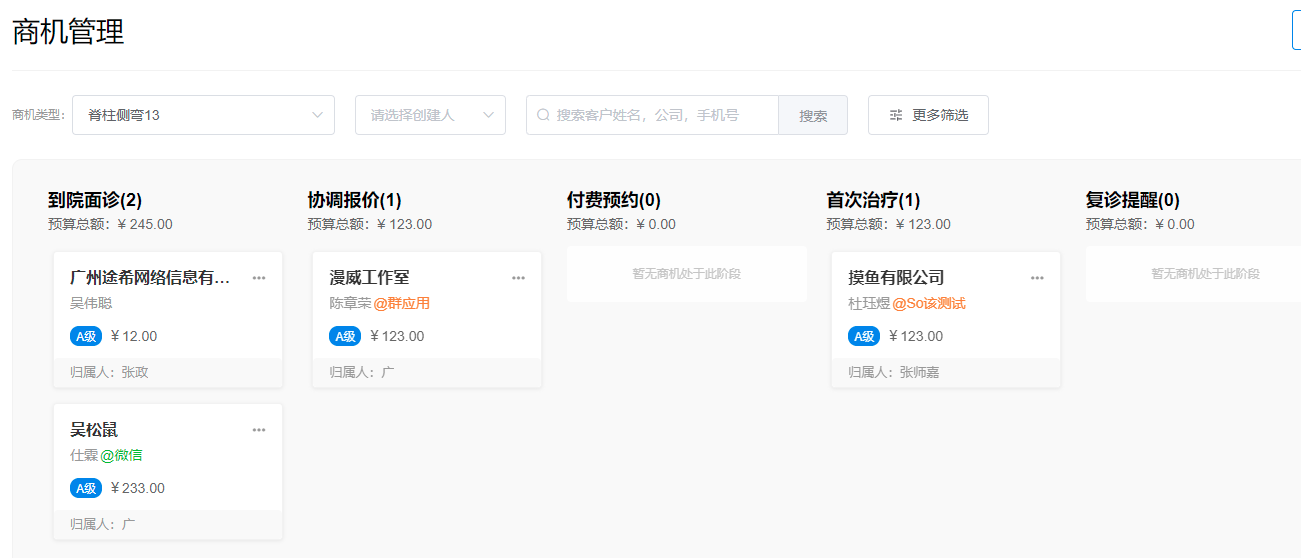Select the 到院面诊(2) stage header
This screenshot has height=558, width=1301.
click(95, 200)
